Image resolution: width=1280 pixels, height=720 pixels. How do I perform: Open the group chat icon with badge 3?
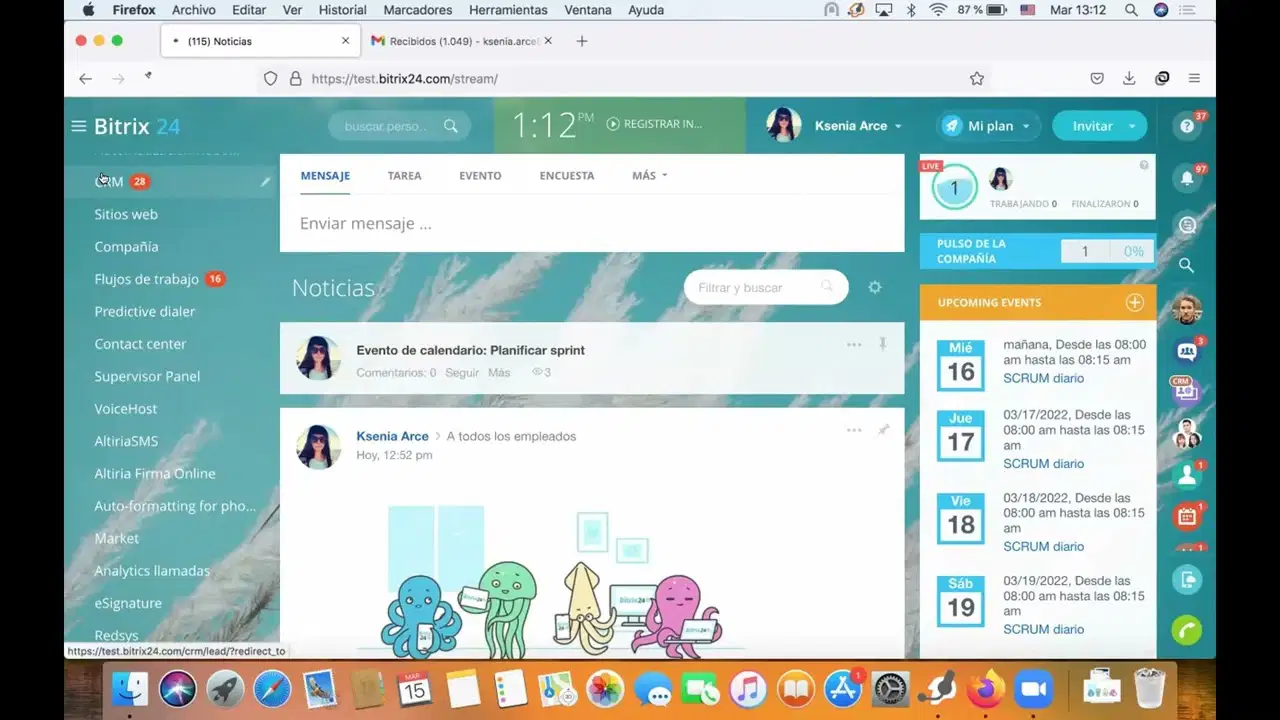[1187, 351]
